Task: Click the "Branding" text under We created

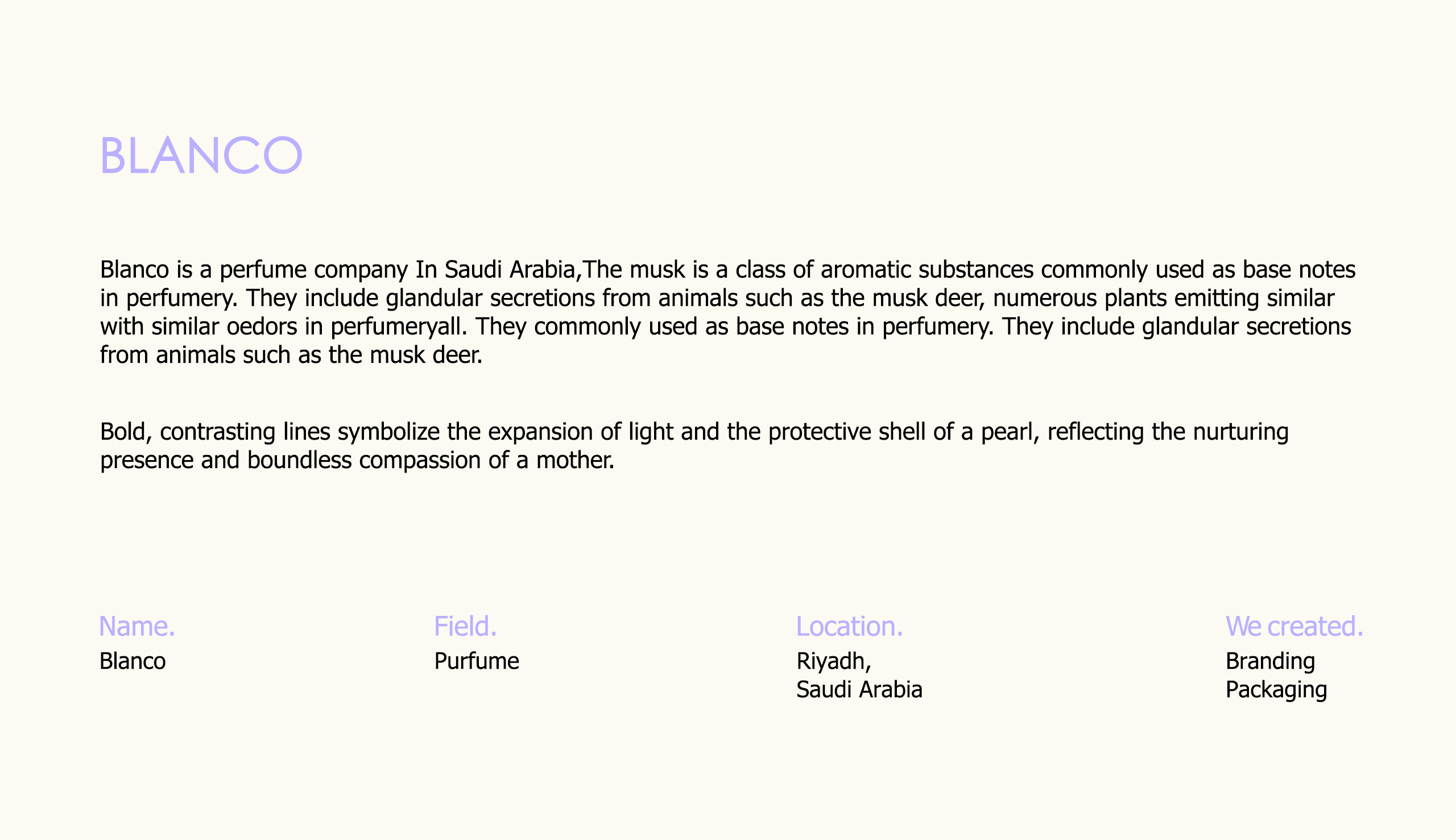Action: (1270, 661)
